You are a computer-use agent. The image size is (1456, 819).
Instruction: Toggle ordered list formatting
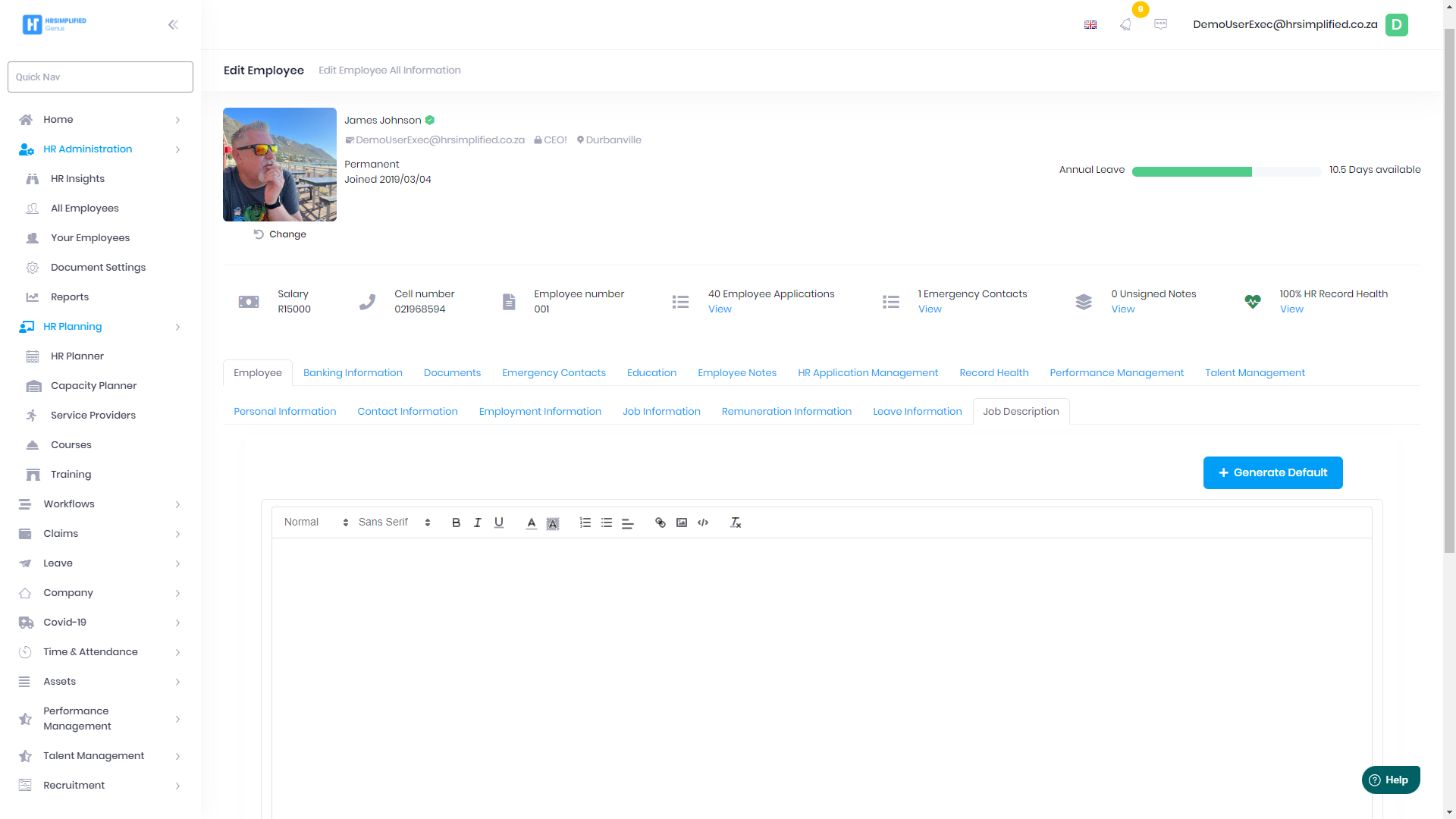[585, 522]
